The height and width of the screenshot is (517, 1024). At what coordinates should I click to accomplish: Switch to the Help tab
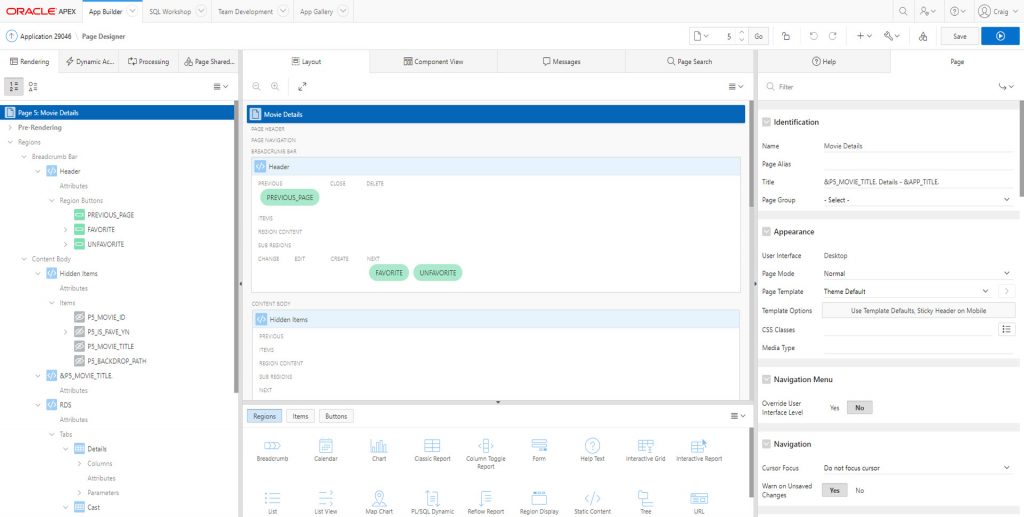pyautogui.click(x=824, y=61)
